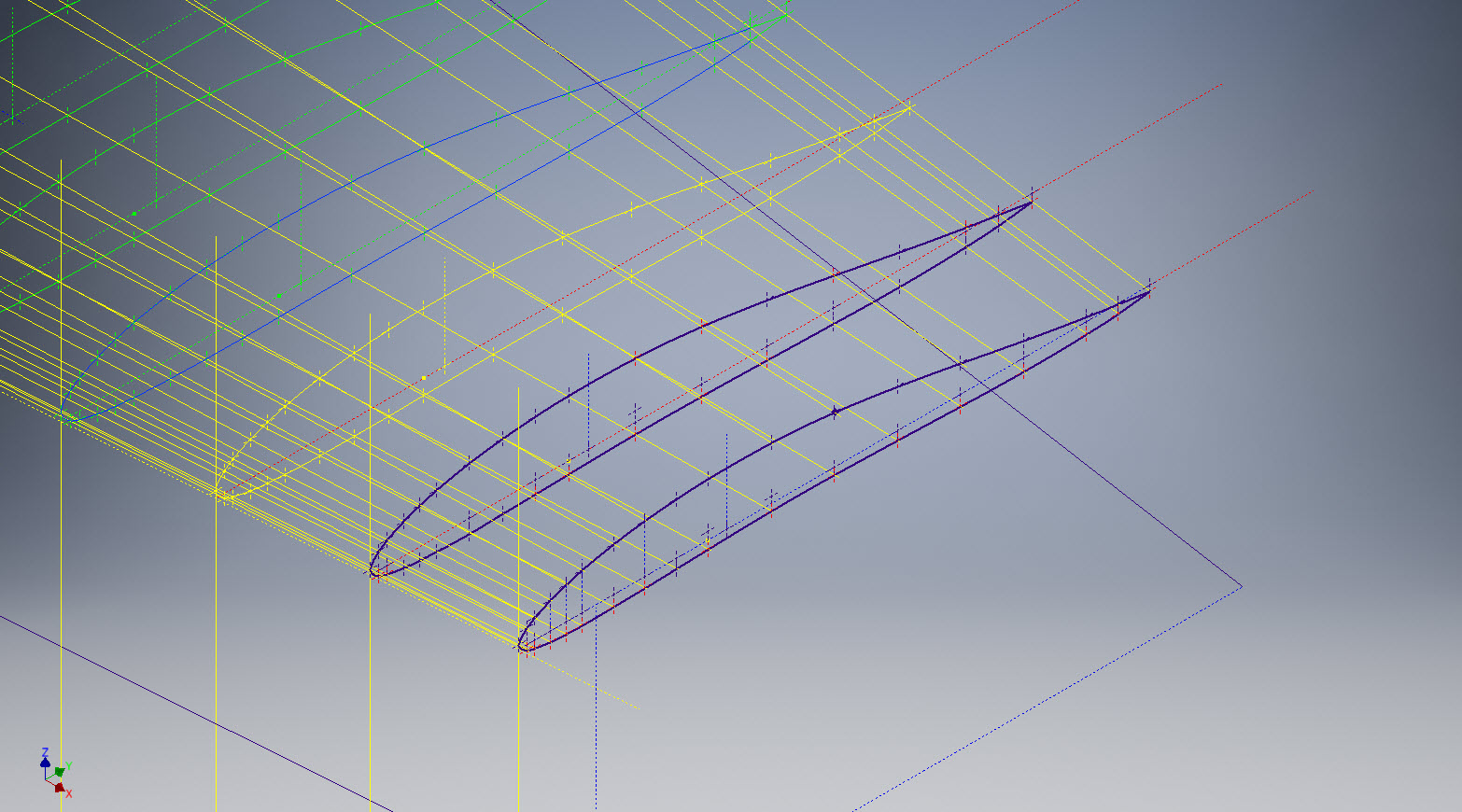Click the red X axis arrow on triad
1462x812 pixels.
coord(60,789)
